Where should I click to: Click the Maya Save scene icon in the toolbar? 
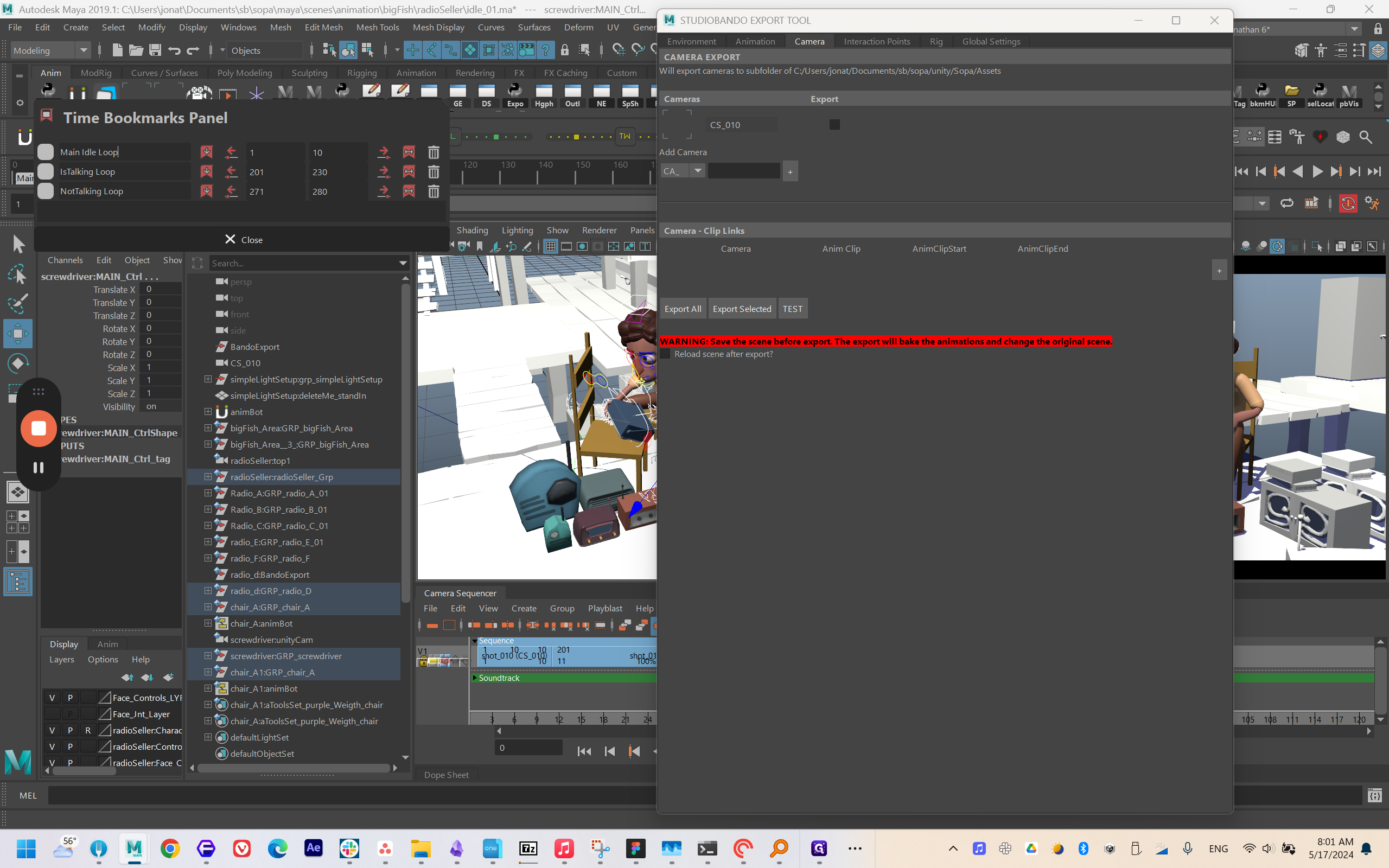[155, 50]
